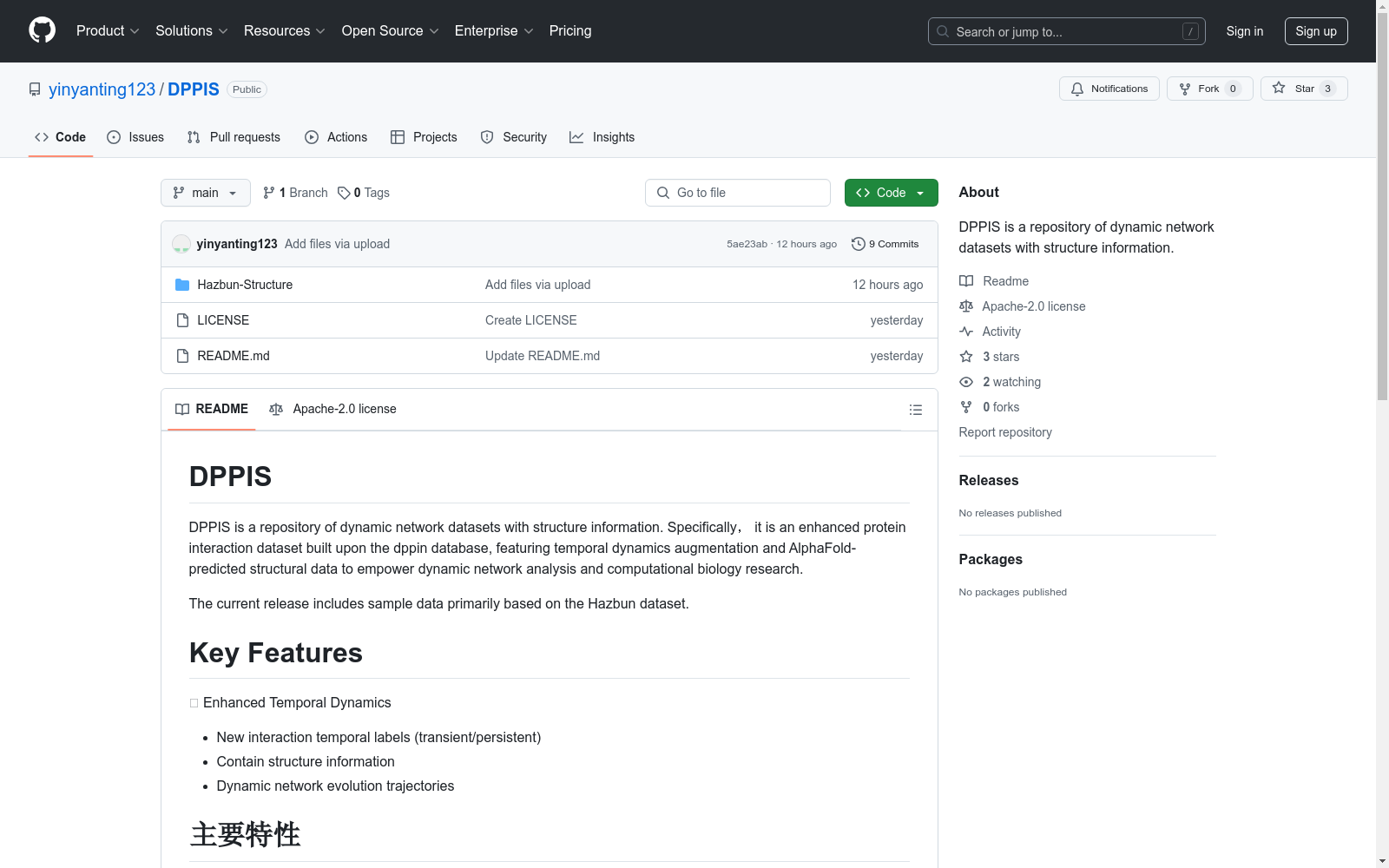Click the tag icon next to 0 Tags
This screenshot has height=868, width=1389.
point(344,193)
